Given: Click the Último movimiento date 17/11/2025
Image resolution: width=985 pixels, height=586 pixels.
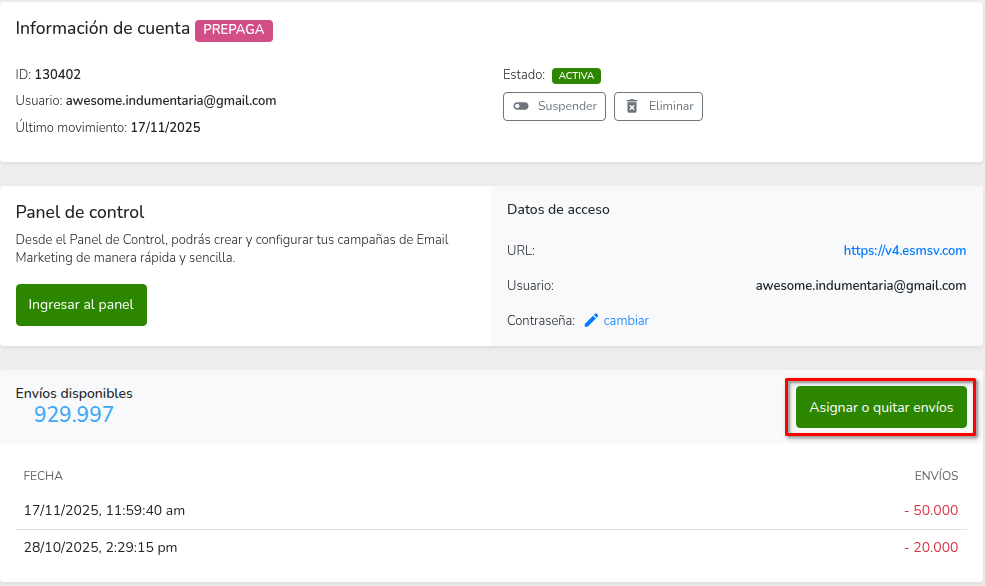Looking at the screenshot, I should [165, 128].
